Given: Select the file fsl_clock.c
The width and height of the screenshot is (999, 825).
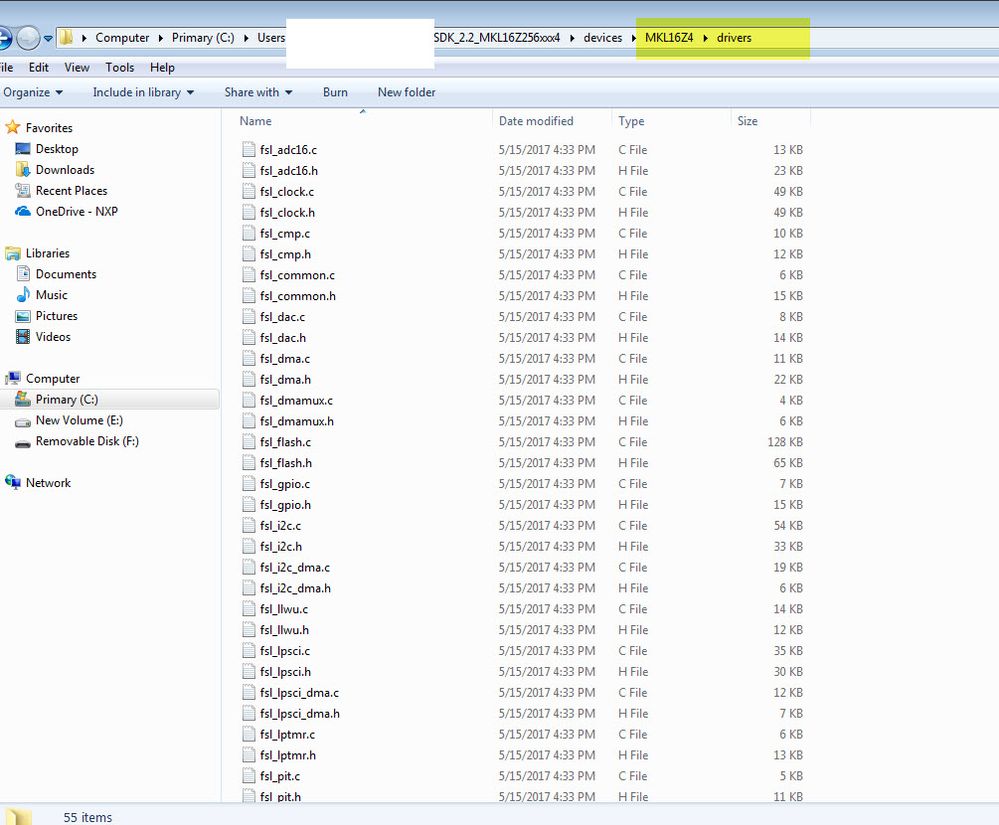Looking at the screenshot, I should point(287,192).
